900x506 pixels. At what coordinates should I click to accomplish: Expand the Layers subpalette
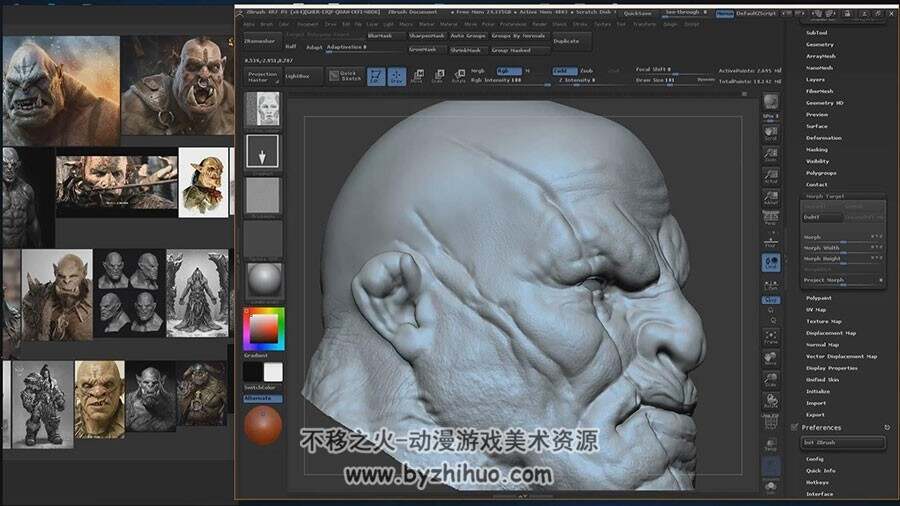(816, 79)
